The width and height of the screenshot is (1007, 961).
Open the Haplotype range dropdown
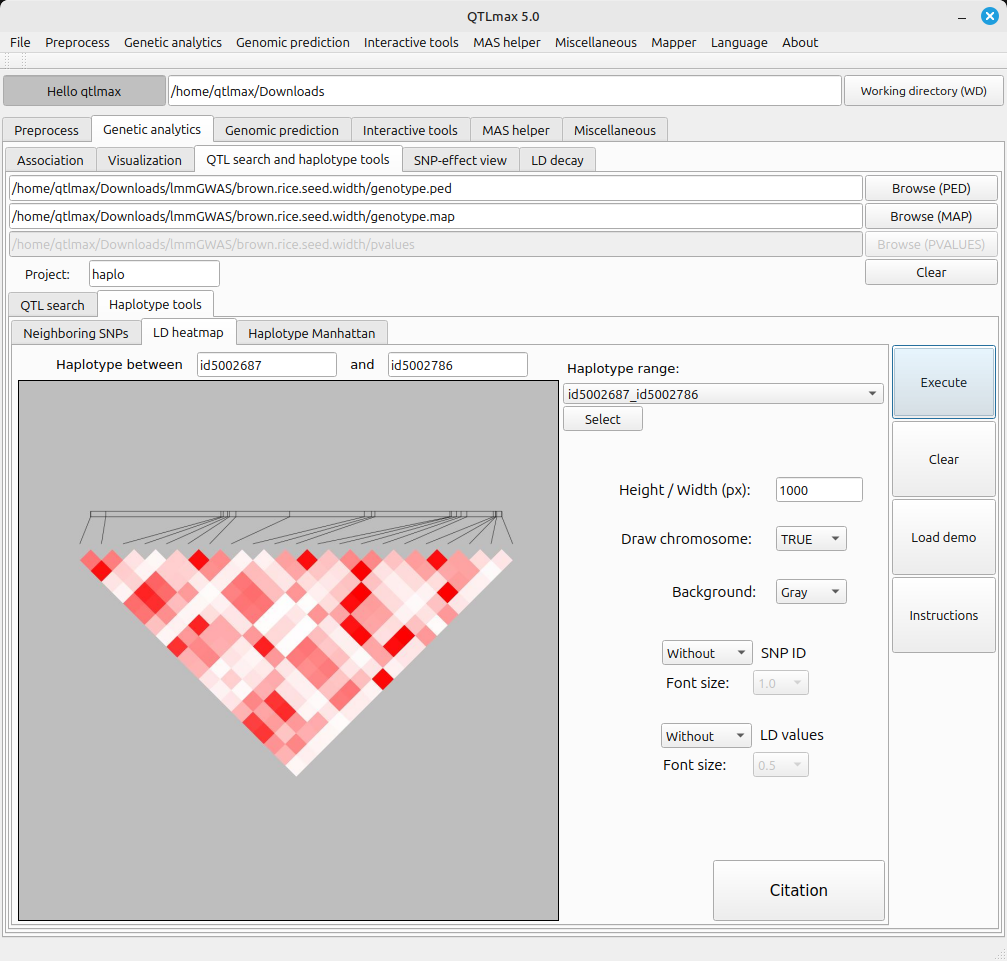(722, 394)
